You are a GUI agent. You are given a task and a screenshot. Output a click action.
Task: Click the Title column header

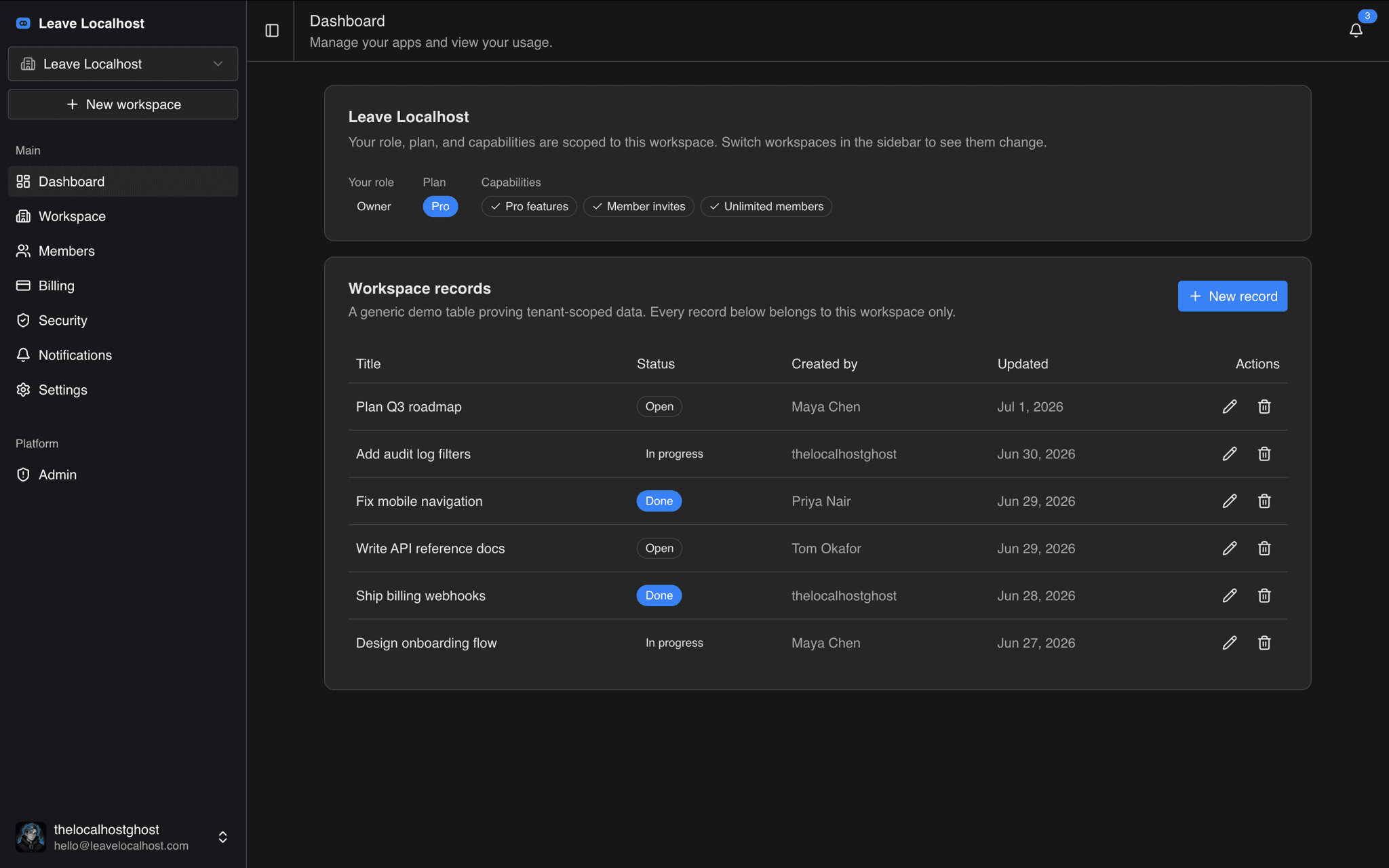tap(368, 364)
